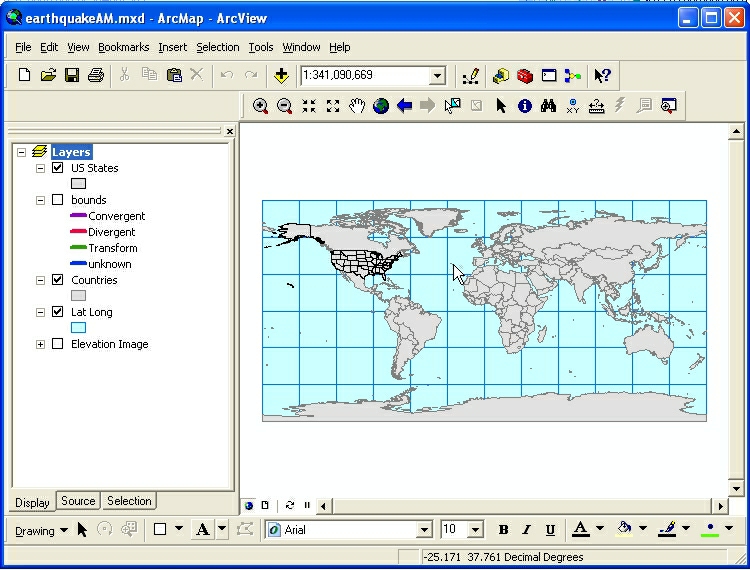
Task: Open the Bookmarks menu
Action: pyautogui.click(x=123, y=47)
